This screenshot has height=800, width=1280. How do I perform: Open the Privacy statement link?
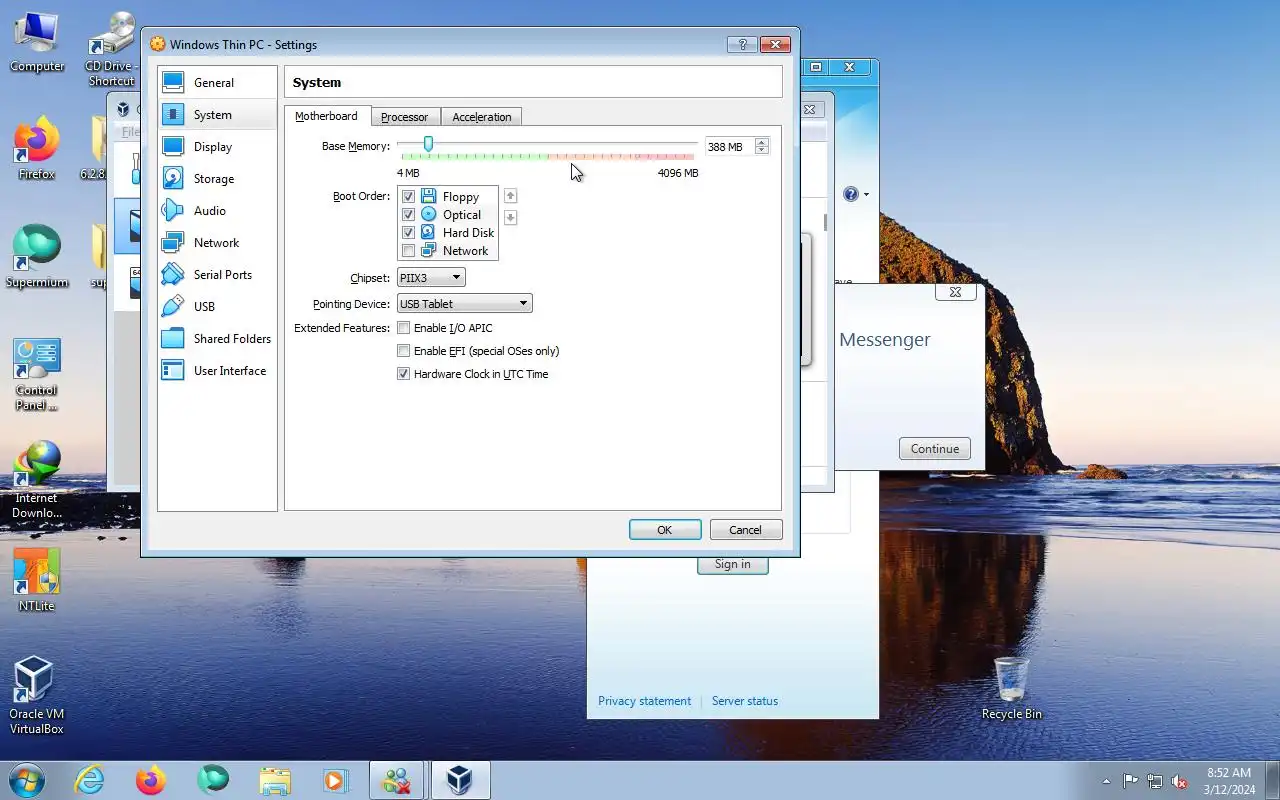(x=644, y=701)
